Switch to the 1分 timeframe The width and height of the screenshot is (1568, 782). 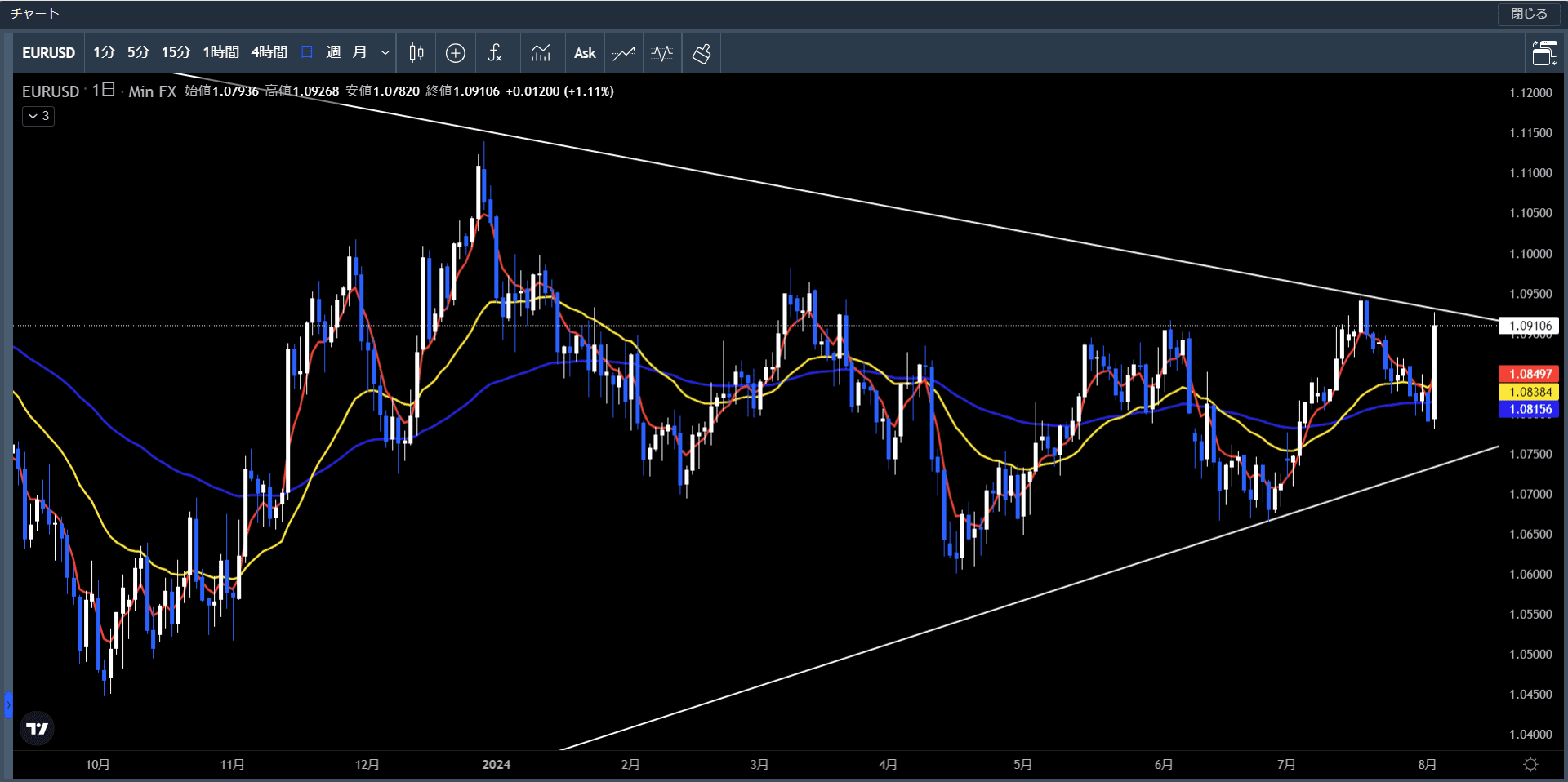tap(104, 52)
